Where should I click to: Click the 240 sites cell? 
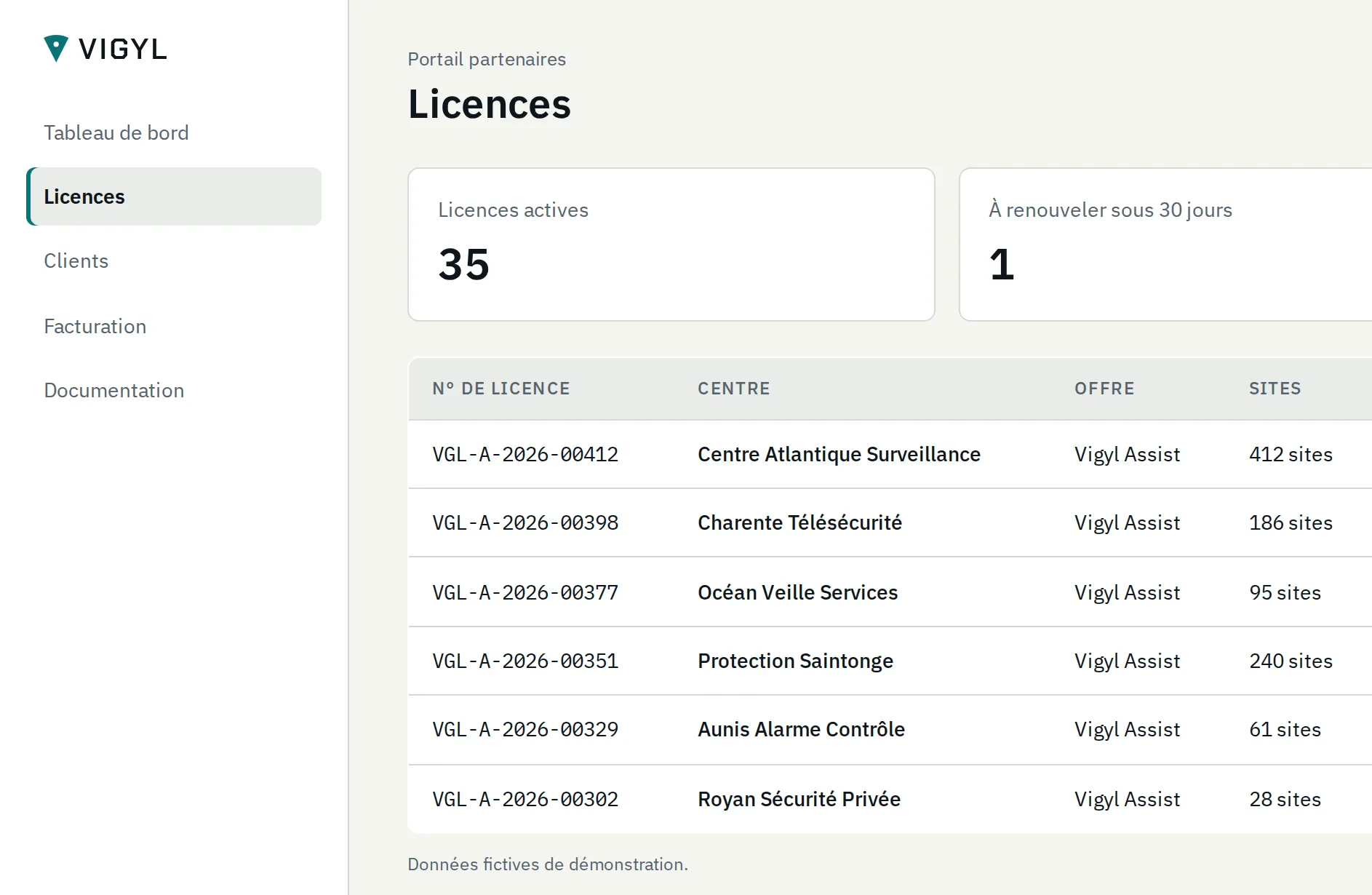click(1291, 661)
